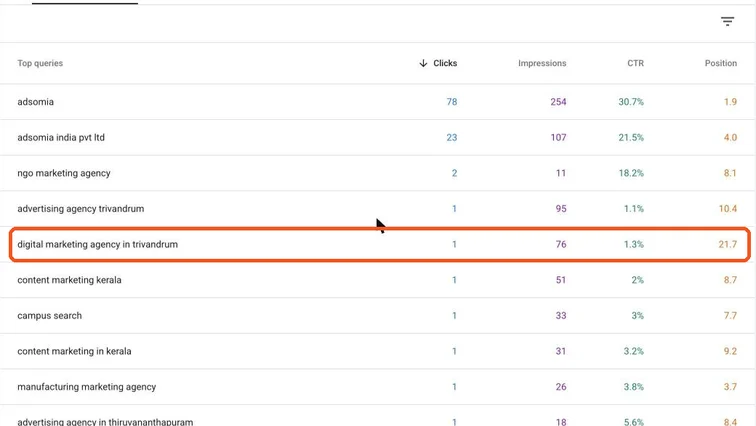The width and height of the screenshot is (756, 426).
Task: Click the 107 impressions value
Action: coord(558,137)
